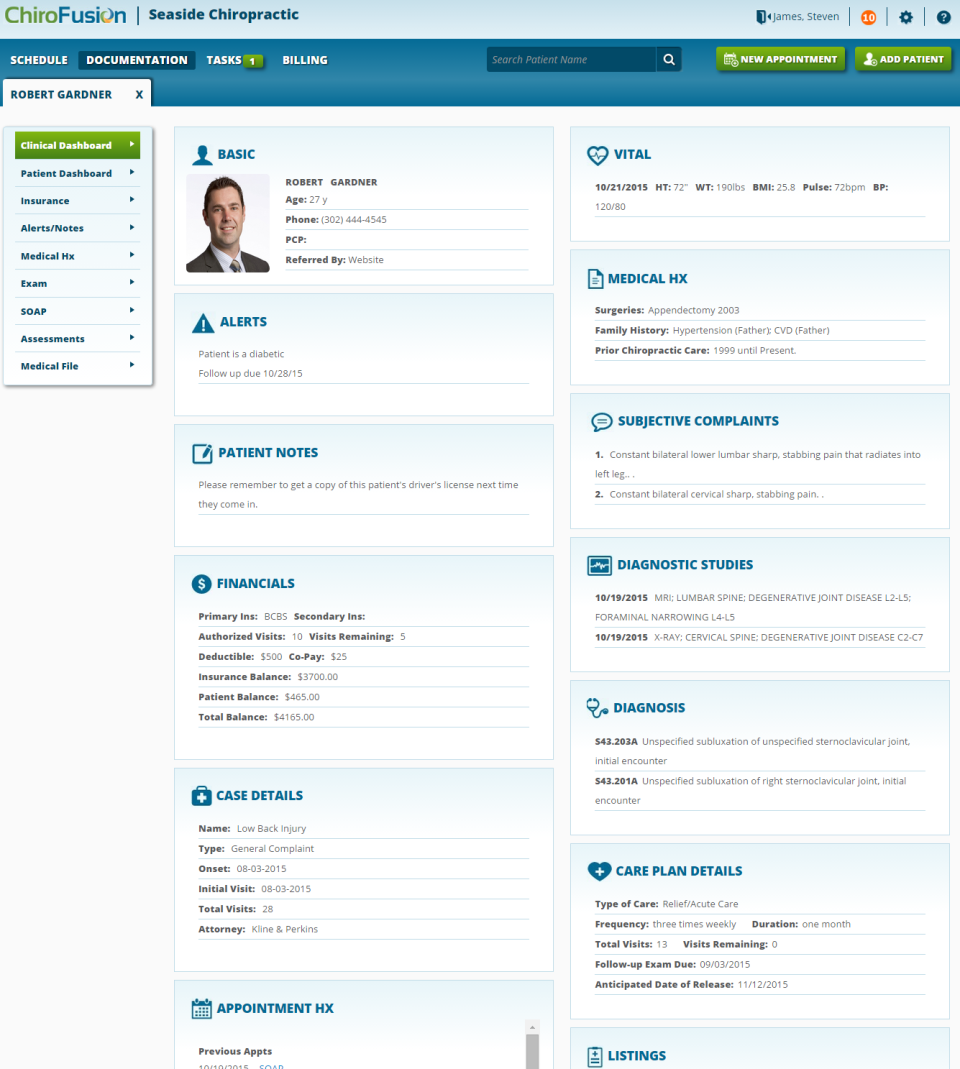Click the Add Patient button
Image resolution: width=960 pixels, height=1069 pixels.
[x=903, y=59]
